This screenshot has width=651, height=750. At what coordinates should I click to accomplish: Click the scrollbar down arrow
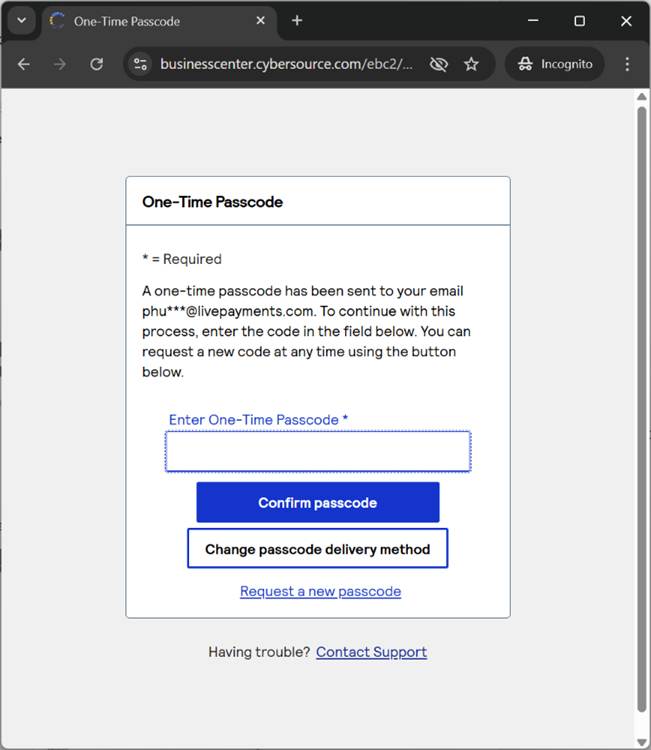[642, 741]
